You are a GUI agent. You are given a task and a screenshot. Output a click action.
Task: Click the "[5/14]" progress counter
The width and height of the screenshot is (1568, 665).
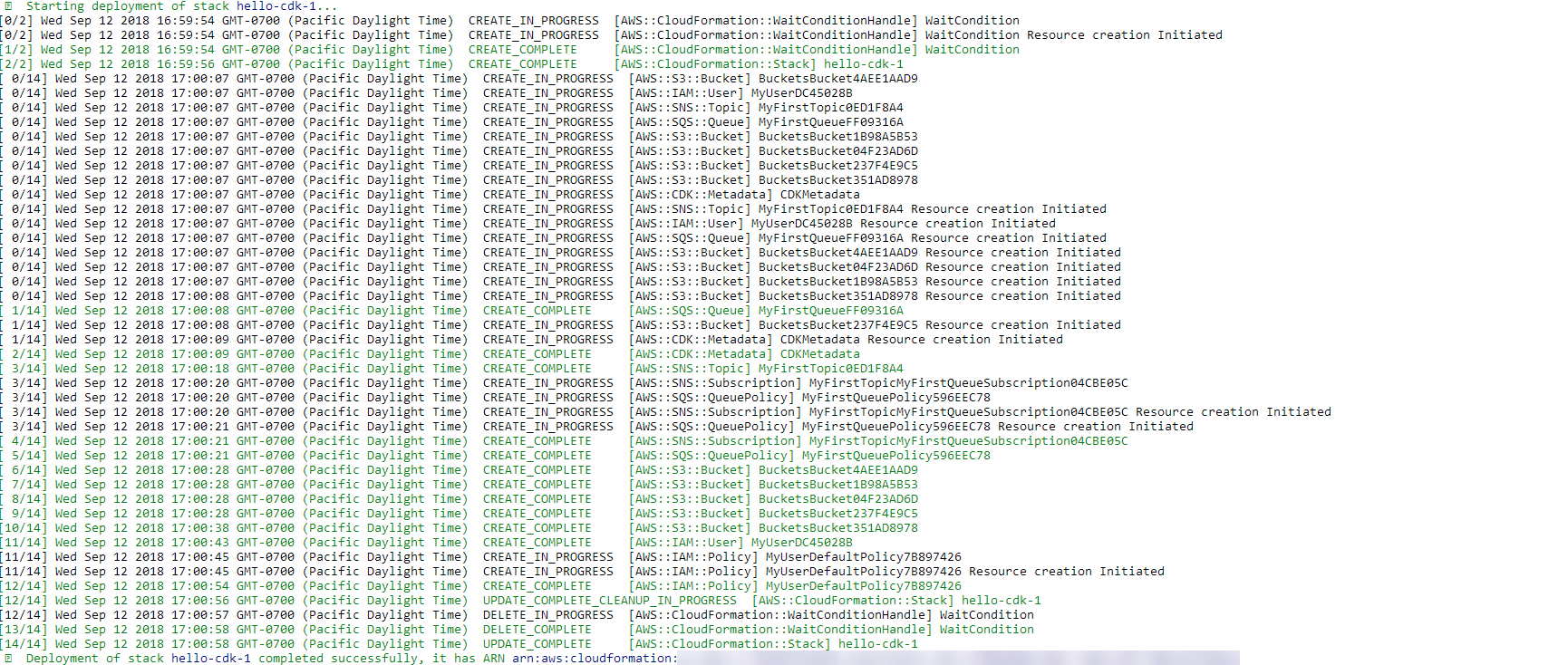(24, 456)
